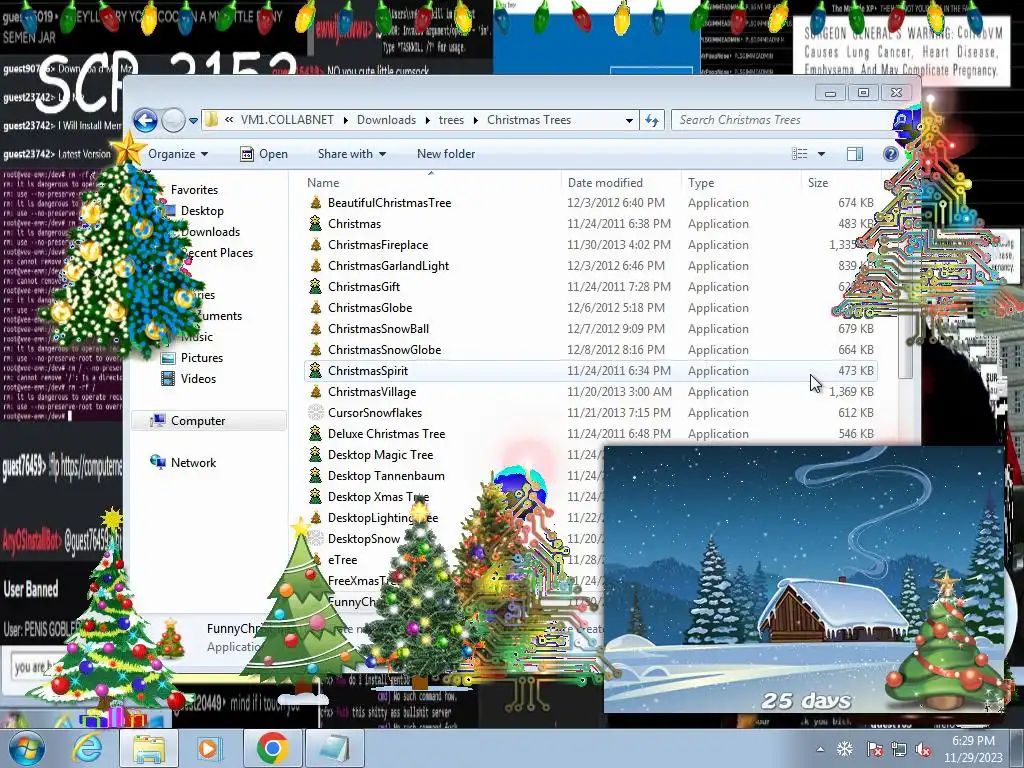Click the 25 days Christmas countdown widget
Screen dimensions: 1024x768
tap(804, 580)
